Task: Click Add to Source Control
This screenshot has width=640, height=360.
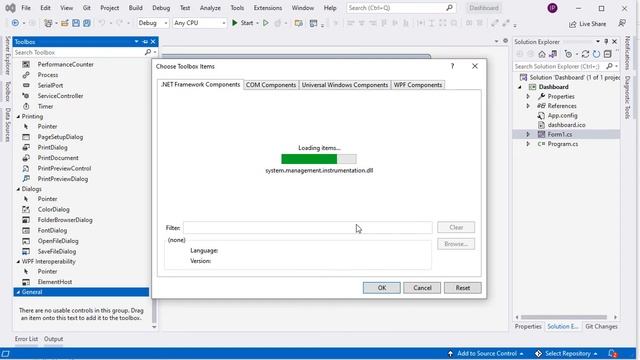Action: click(x=486, y=353)
